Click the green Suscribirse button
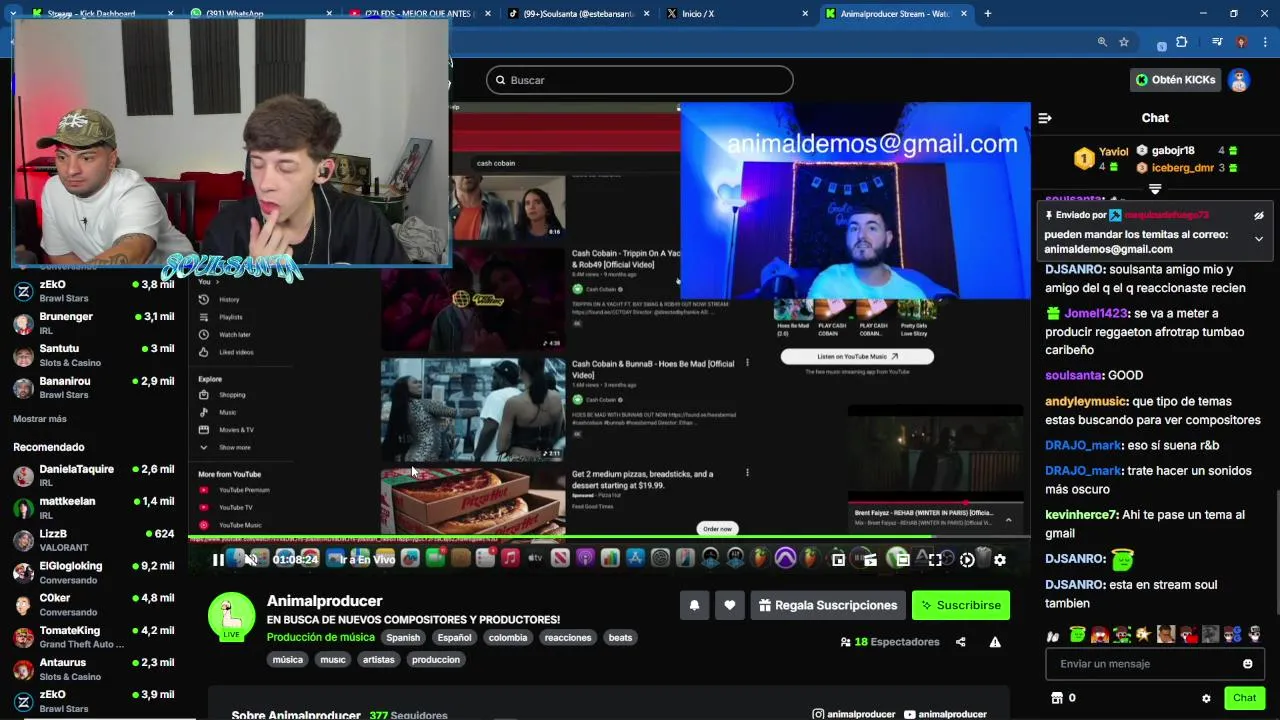The height and width of the screenshot is (720, 1280). click(x=961, y=605)
